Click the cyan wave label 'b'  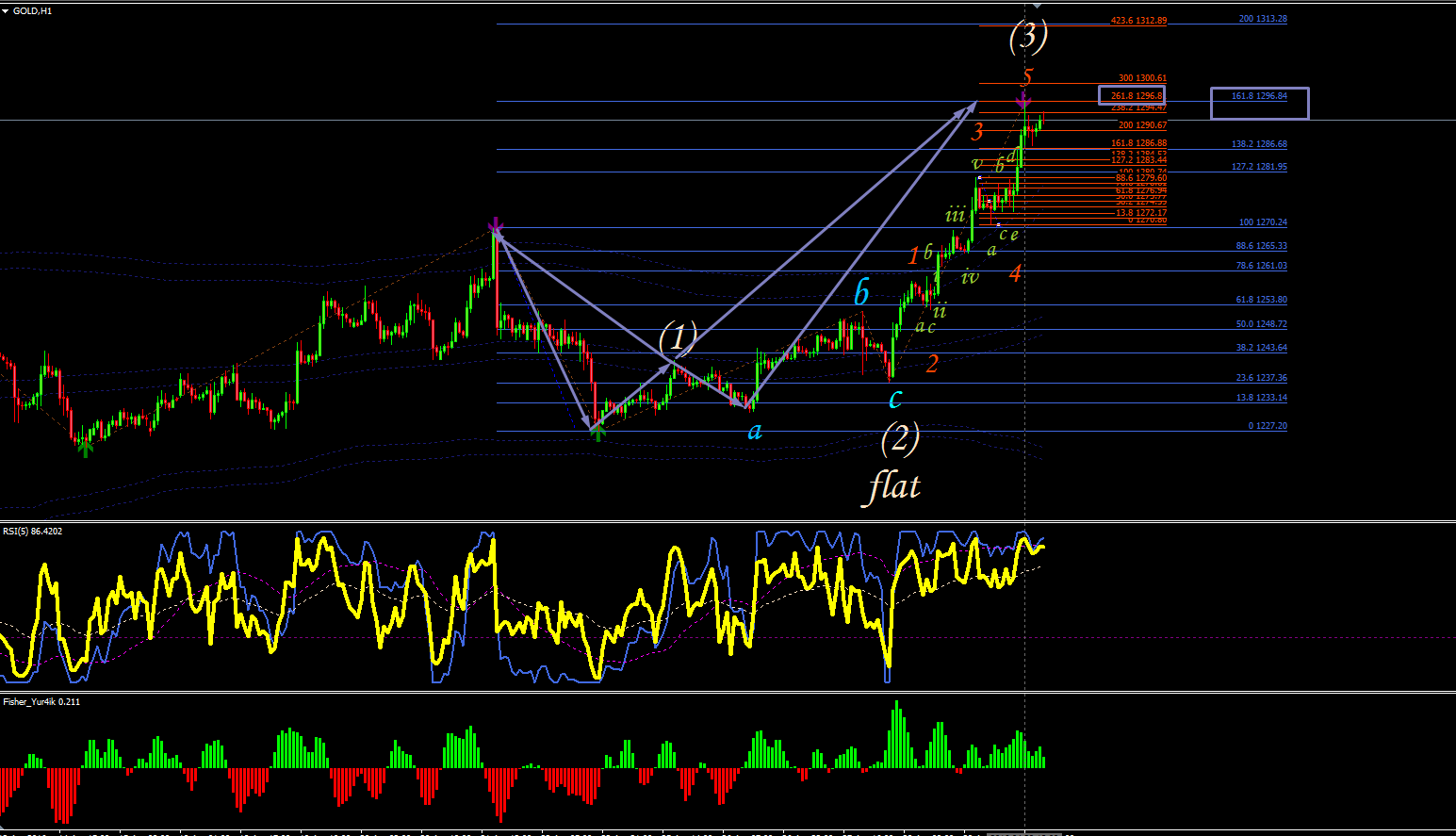[861, 293]
